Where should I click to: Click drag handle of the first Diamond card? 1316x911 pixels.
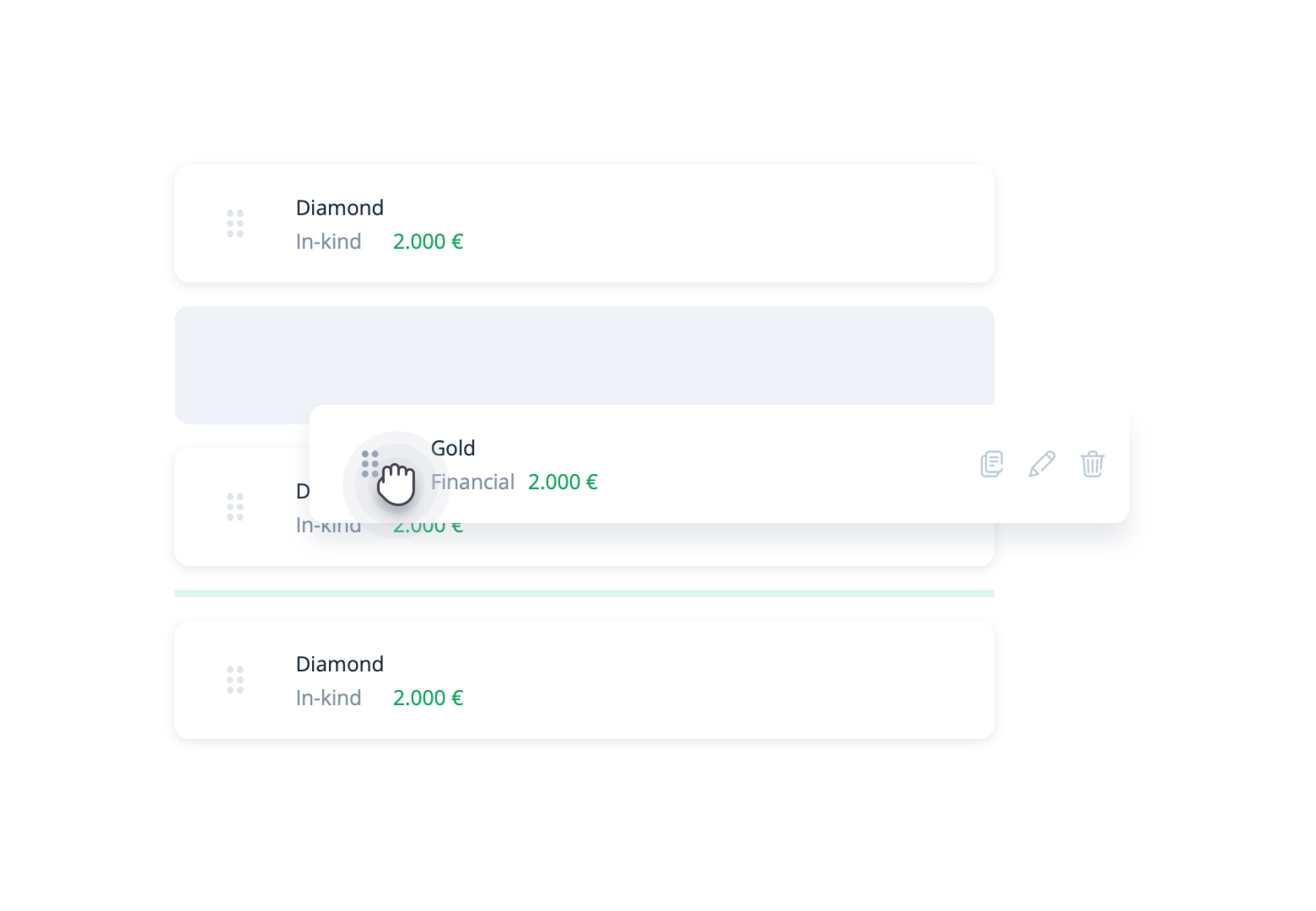point(235,223)
